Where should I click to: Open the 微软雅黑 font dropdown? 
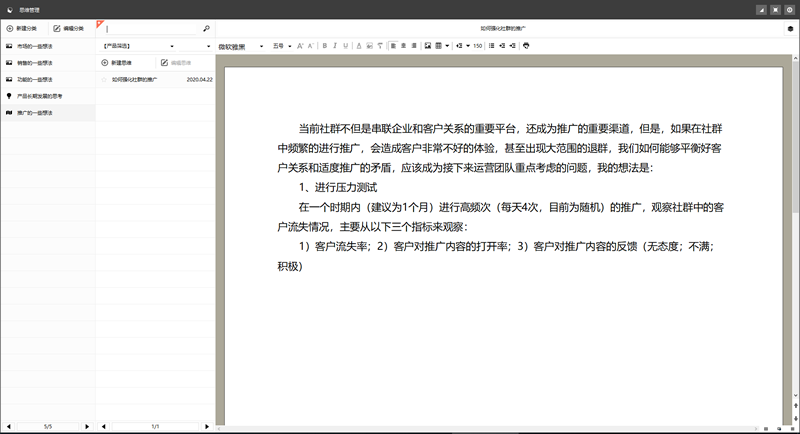coord(240,45)
